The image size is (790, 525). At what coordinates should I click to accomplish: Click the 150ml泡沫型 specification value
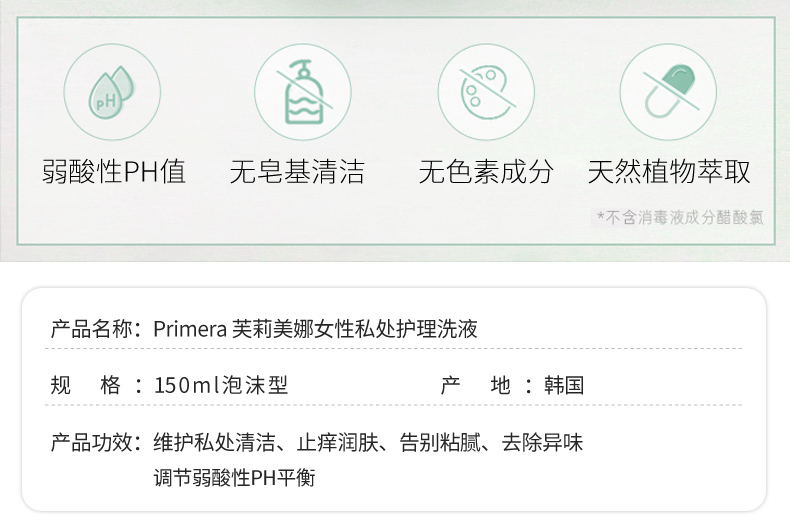[x=221, y=385]
